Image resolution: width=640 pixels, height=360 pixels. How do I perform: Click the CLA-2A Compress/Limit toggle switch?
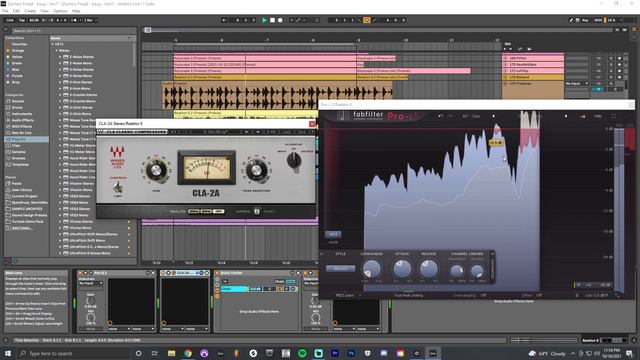118,187
